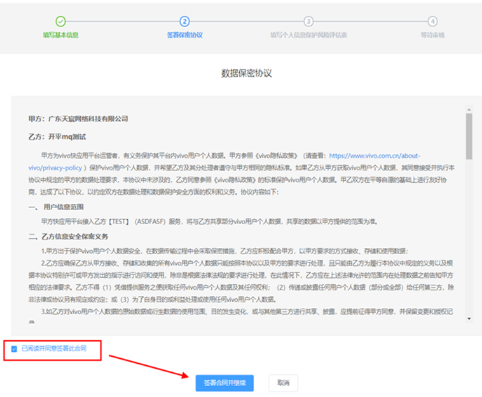Select the 等待审核 step label
Viewport: 482px width, 397px height.
tap(433, 35)
